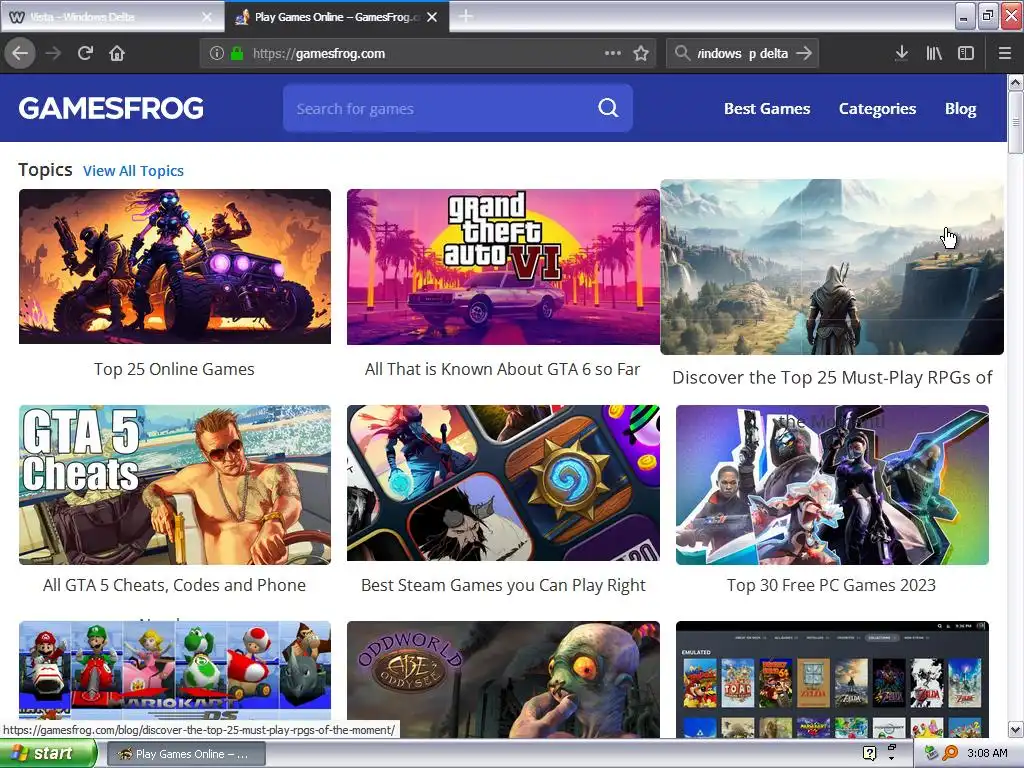Close the Play Games Online tab
Viewport: 1024px width, 768px height.
tap(432, 17)
